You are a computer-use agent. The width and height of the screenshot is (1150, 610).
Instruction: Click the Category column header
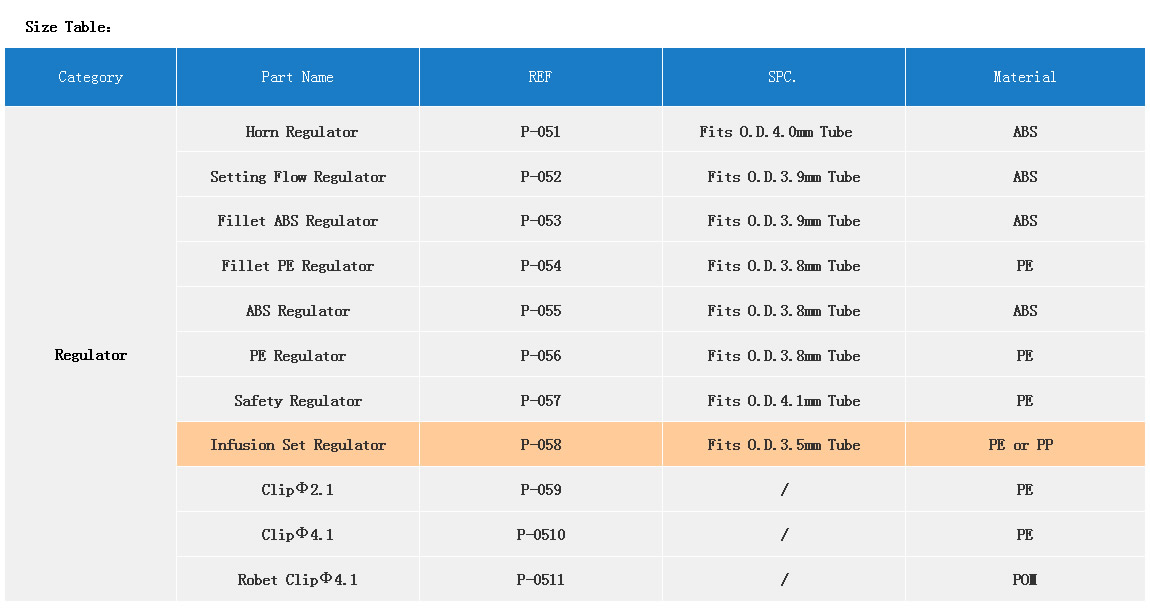coord(91,77)
